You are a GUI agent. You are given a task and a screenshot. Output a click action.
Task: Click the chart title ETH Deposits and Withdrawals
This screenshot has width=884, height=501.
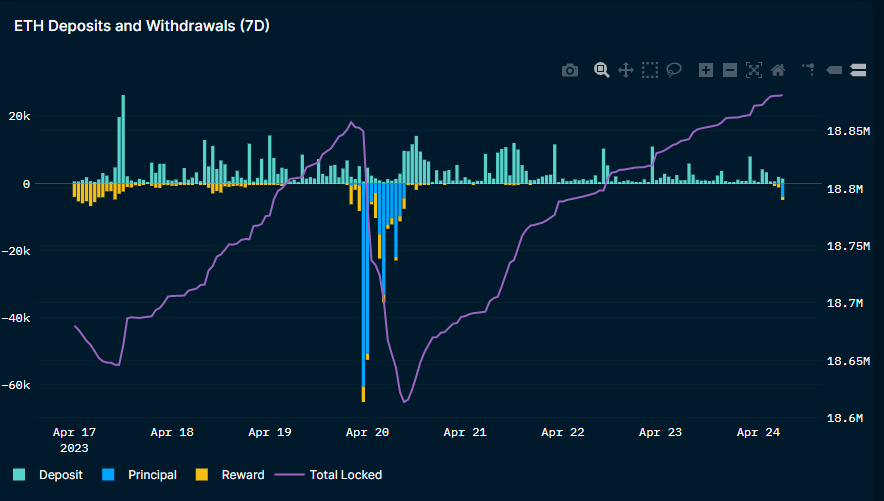click(142, 26)
